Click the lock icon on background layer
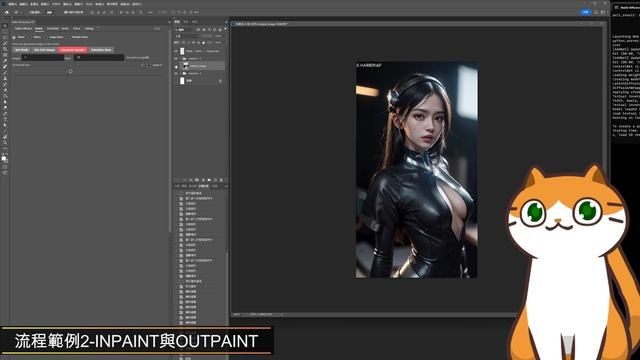 (x=220, y=81)
